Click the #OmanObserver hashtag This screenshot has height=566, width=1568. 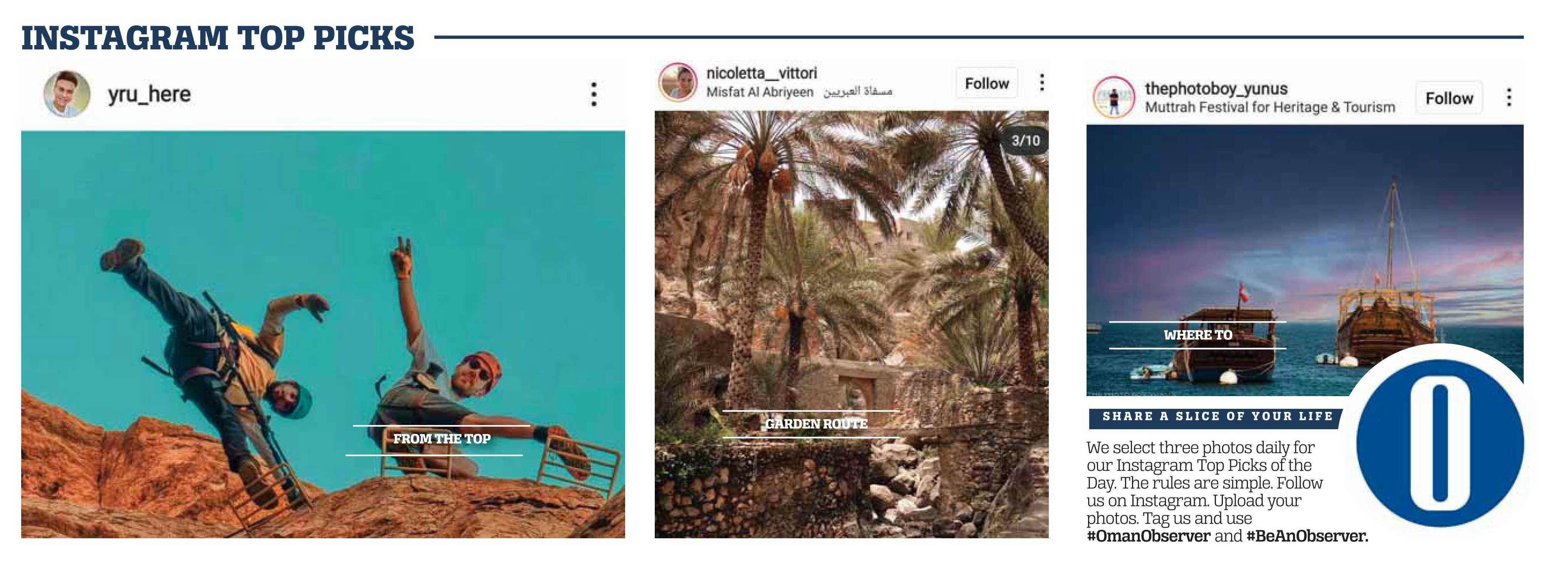(1148, 536)
